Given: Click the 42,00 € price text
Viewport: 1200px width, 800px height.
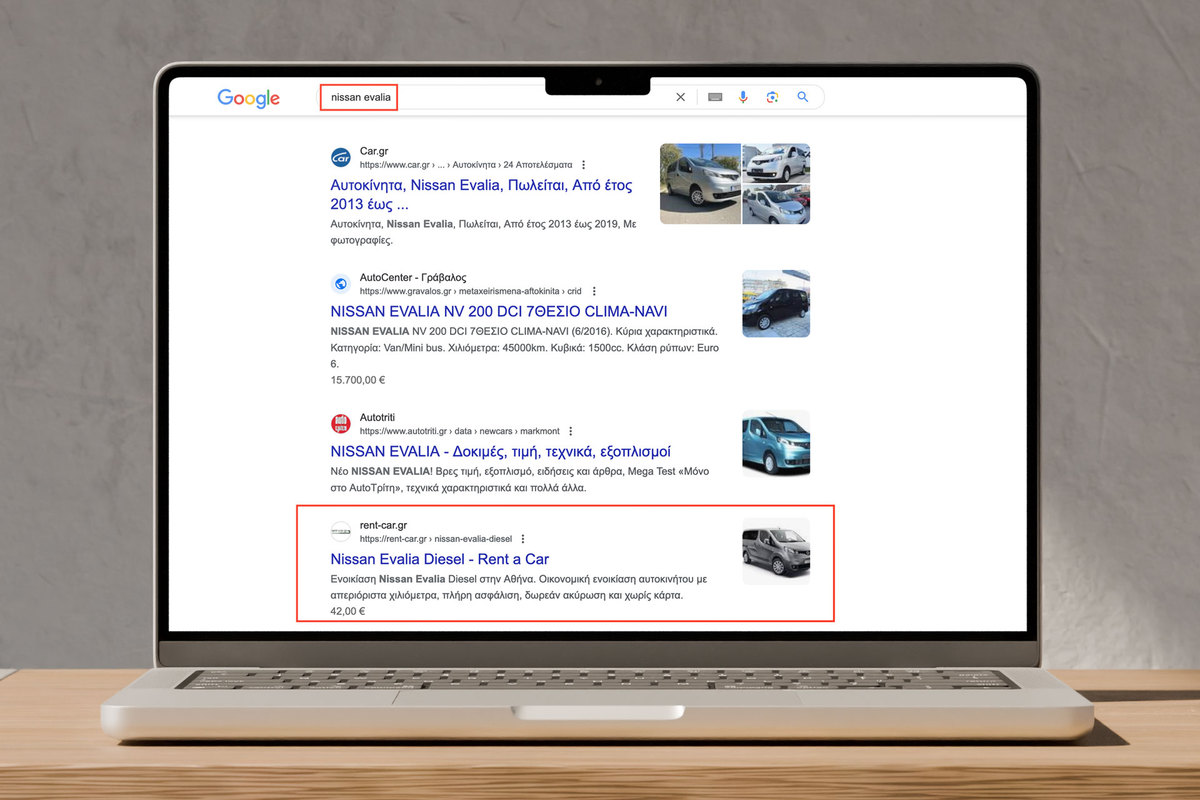Looking at the screenshot, I should (x=348, y=611).
